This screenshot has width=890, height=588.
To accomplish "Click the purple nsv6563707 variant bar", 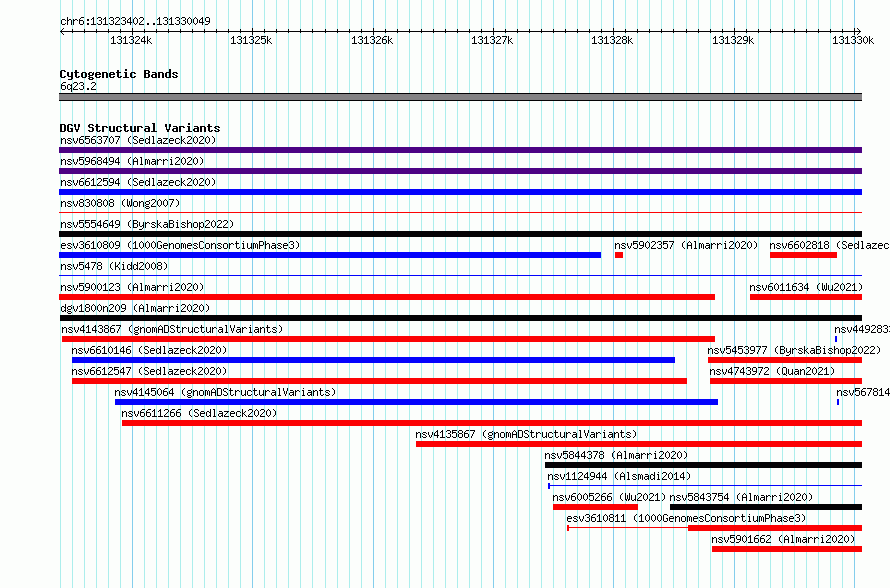I will tap(460, 150).
